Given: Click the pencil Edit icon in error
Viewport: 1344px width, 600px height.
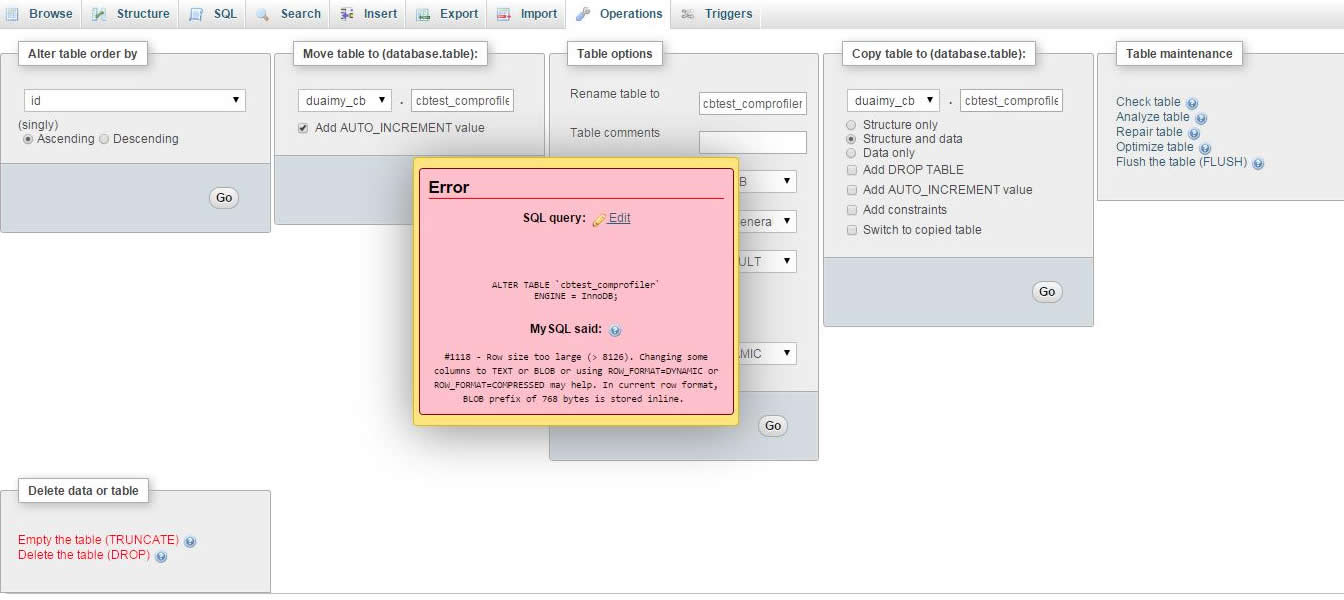Looking at the screenshot, I should click(x=599, y=219).
